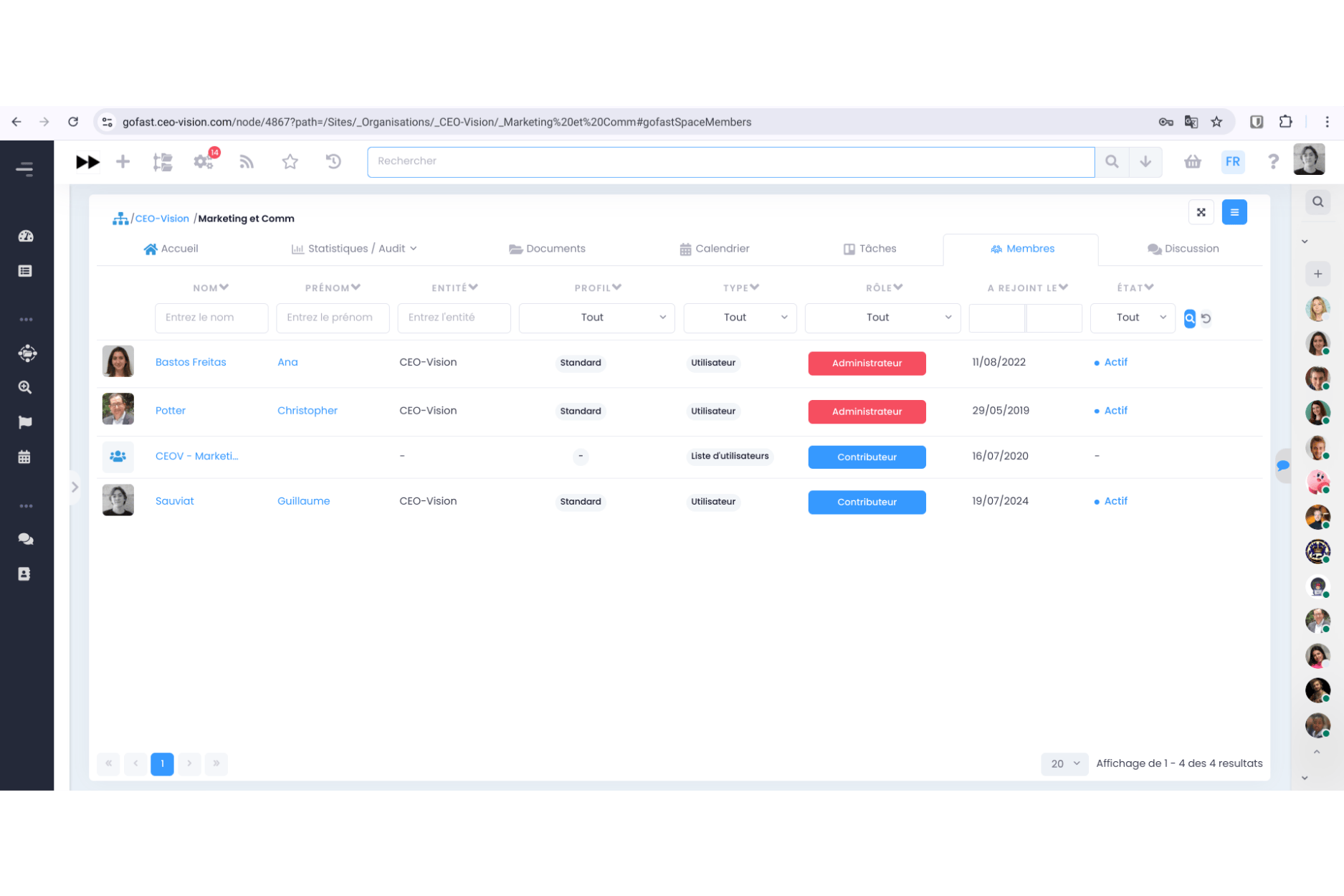Screen dimensions: 1344x896
Task: Open the notifications gear icon with badge
Action: pos(204,162)
